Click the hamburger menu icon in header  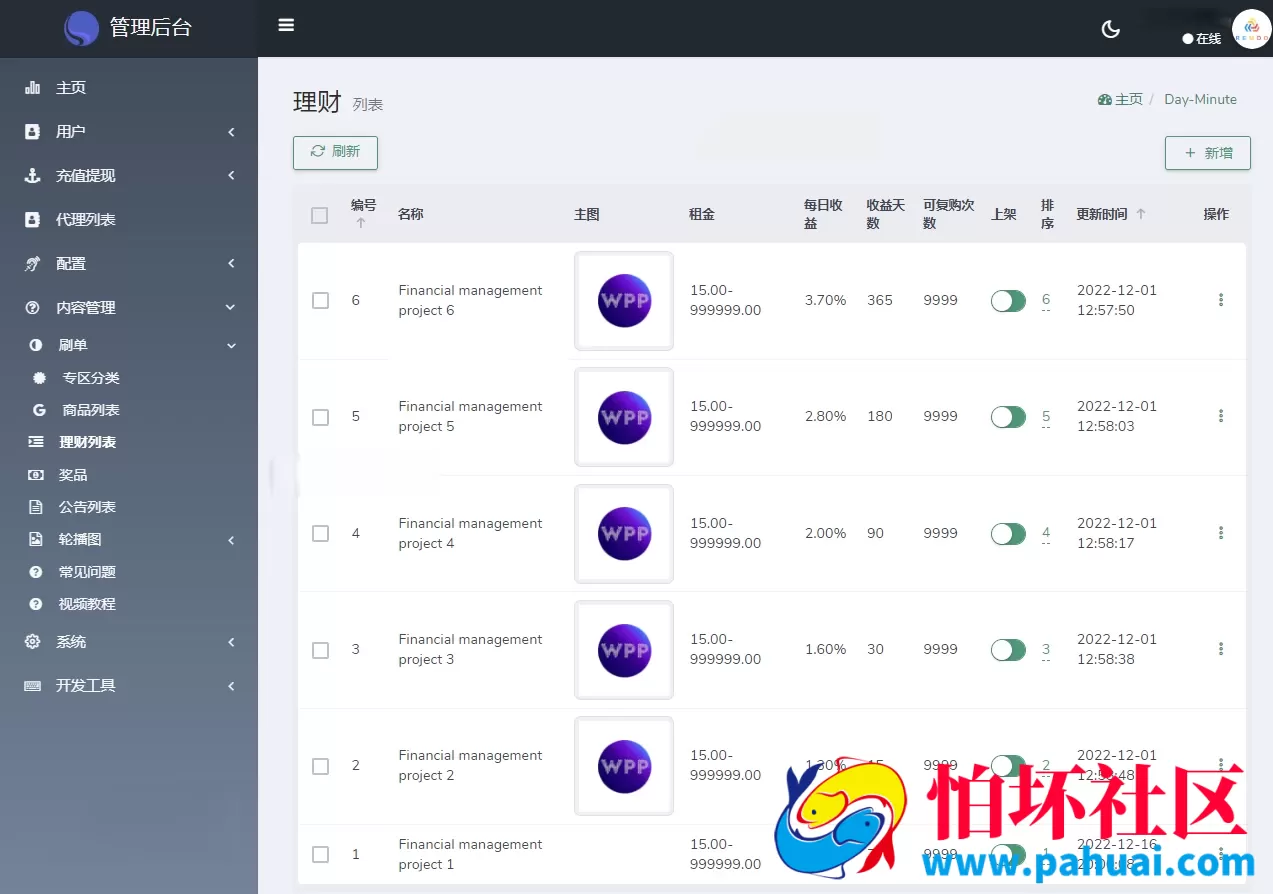coord(286,25)
